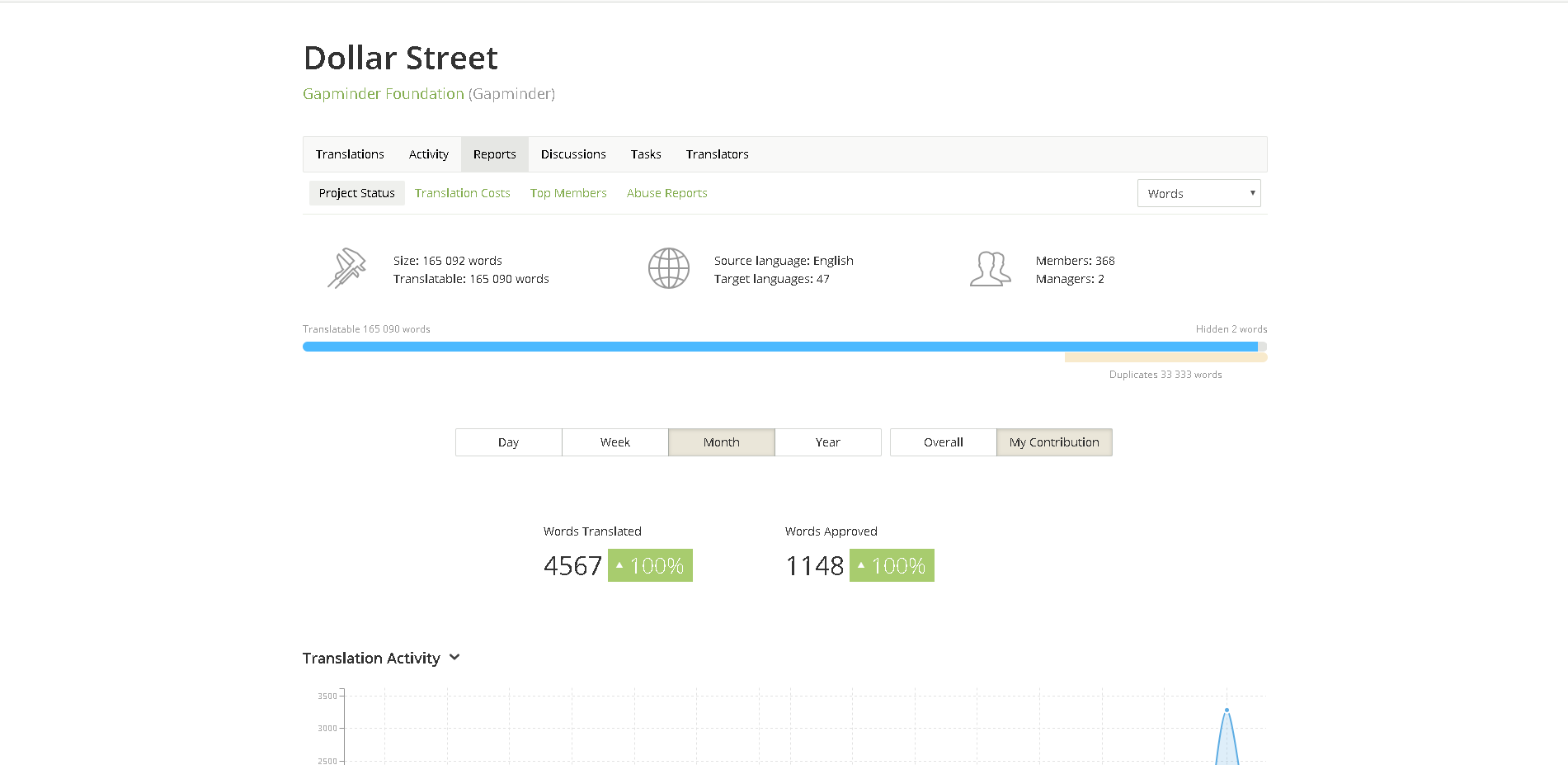Click the chart peak data point

point(1227,710)
